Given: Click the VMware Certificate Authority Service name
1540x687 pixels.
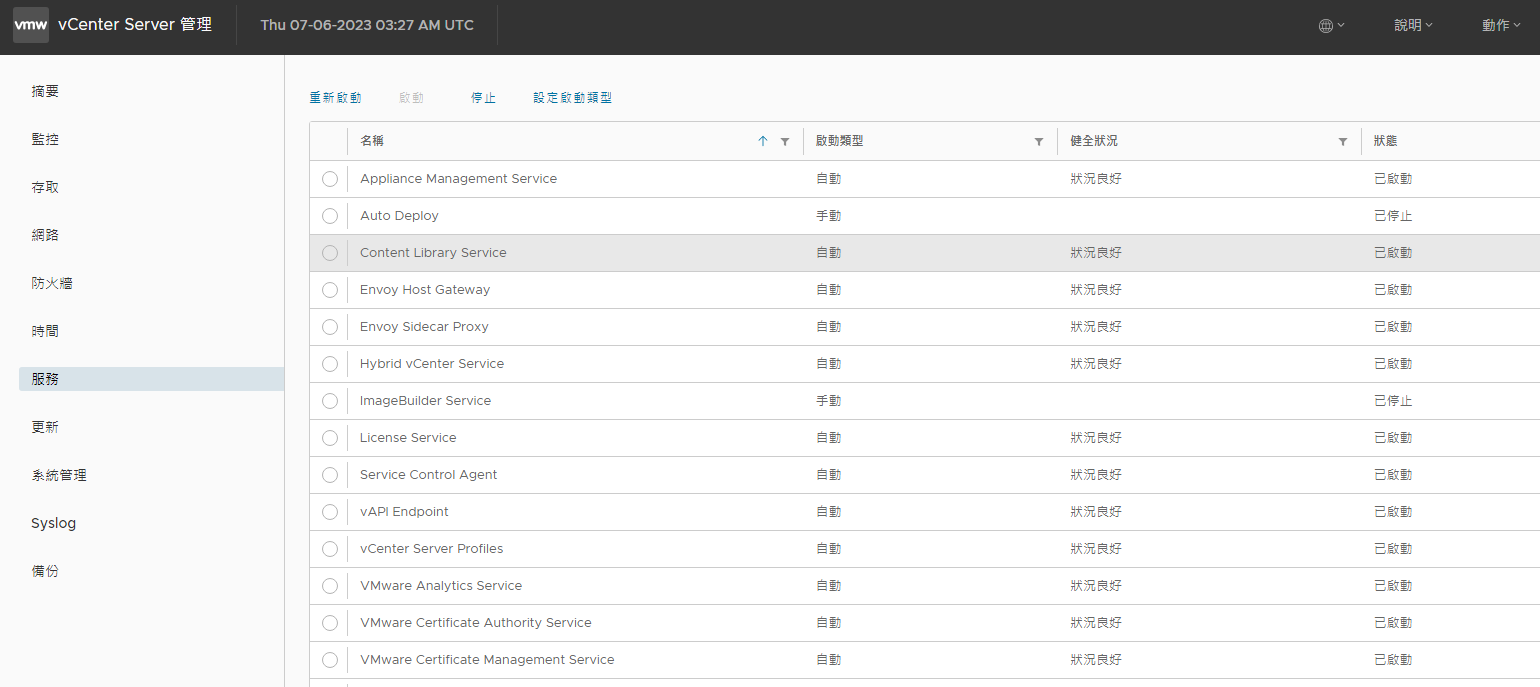Looking at the screenshot, I should [x=476, y=623].
